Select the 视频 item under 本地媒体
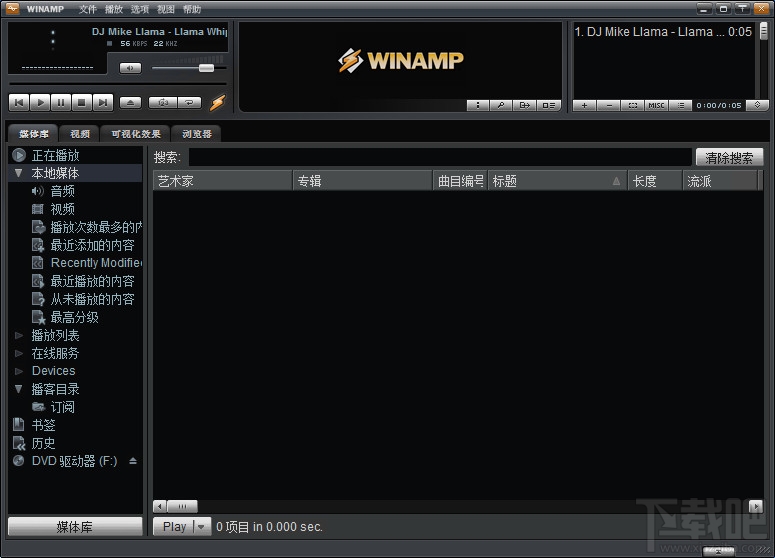Image resolution: width=775 pixels, height=558 pixels. [x=62, y=209]
